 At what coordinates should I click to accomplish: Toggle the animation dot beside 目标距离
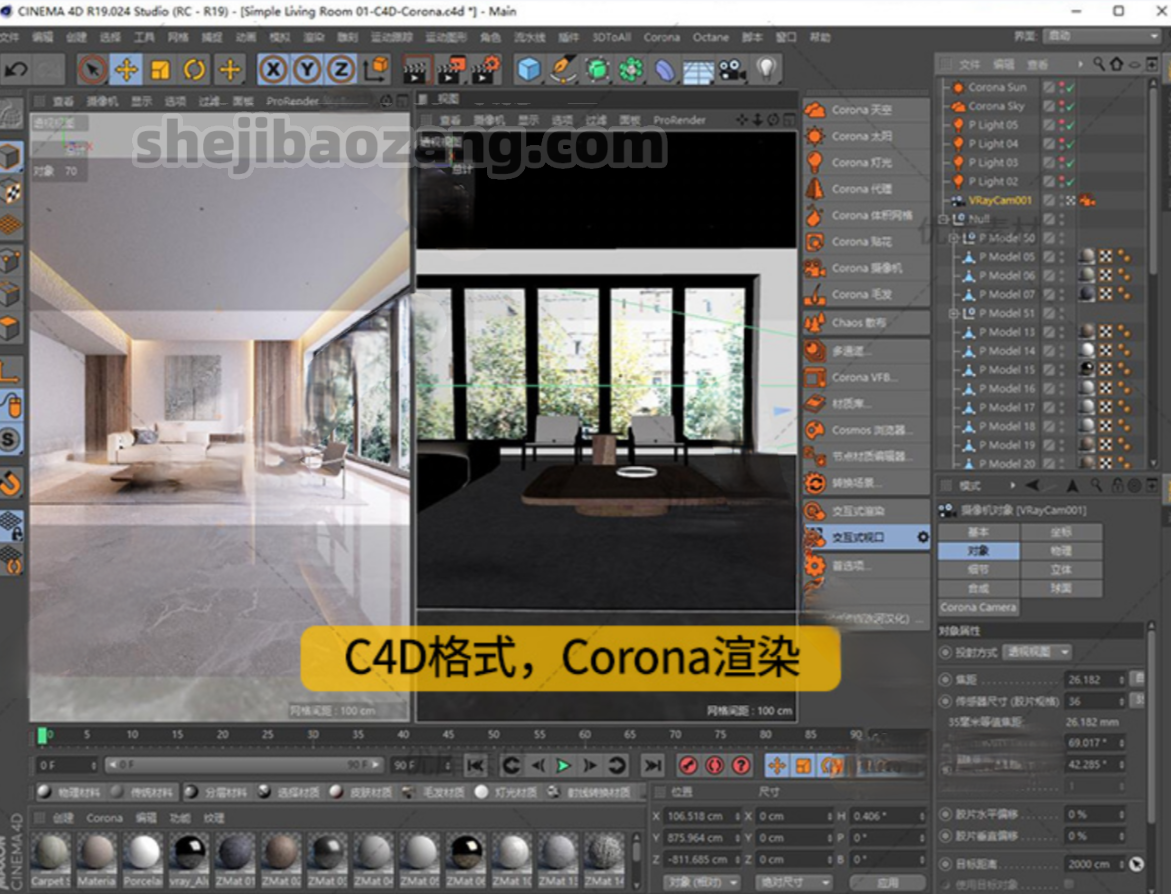click(945, 864)
